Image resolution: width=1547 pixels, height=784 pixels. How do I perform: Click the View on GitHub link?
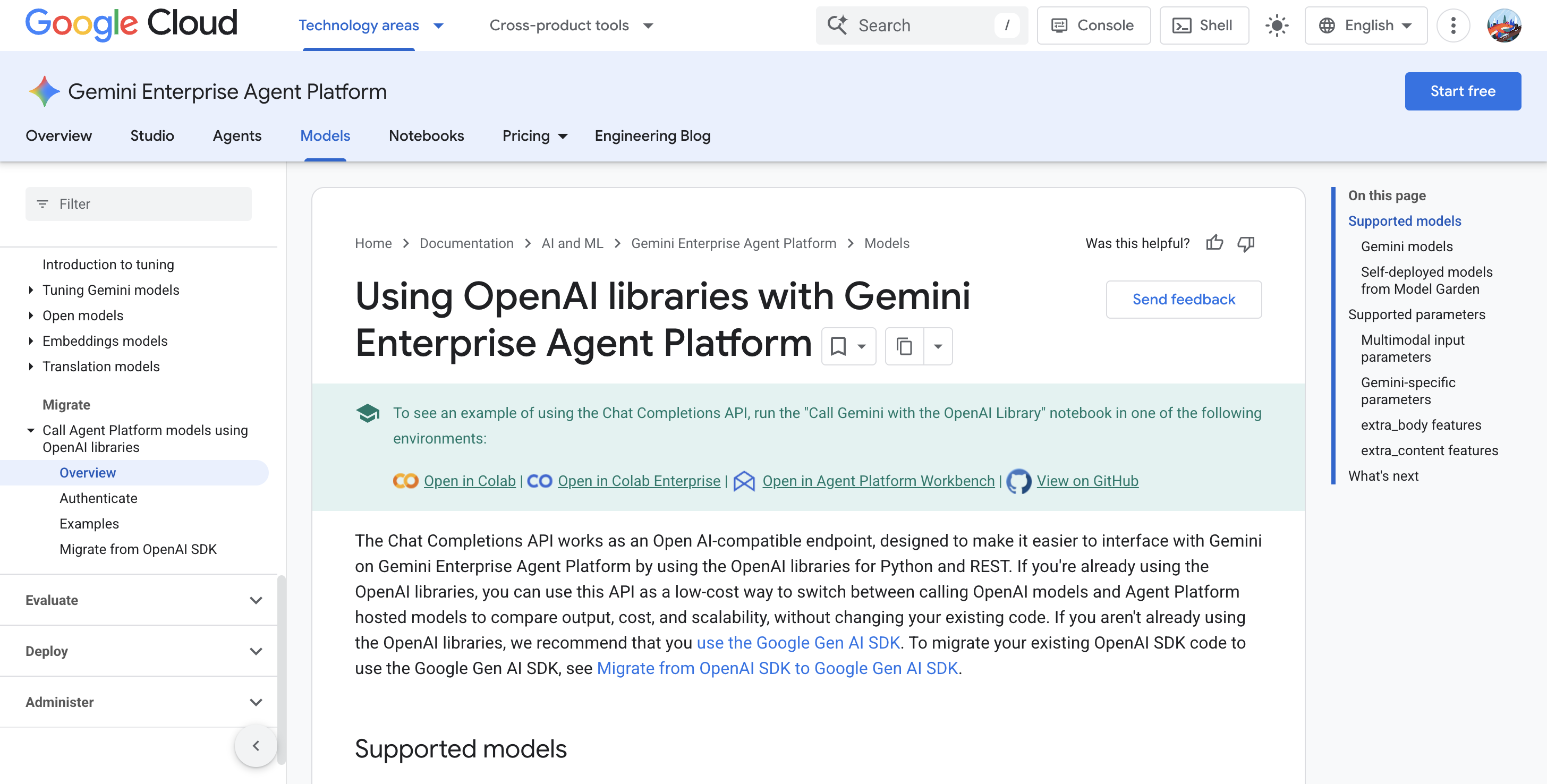tap(1087, 481)
